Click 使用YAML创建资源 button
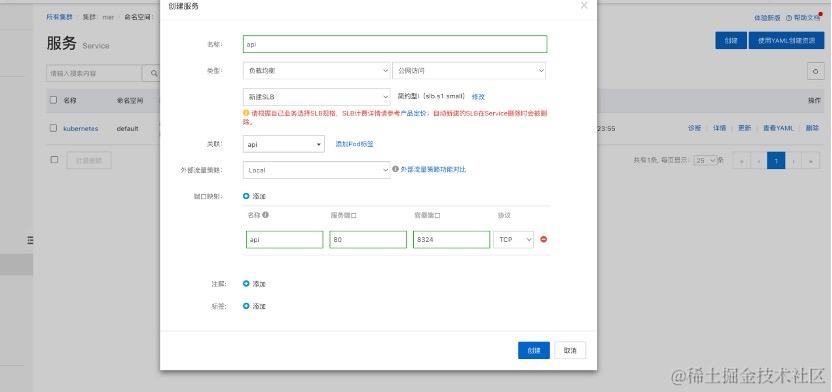This screenshot has width=832, height=392. click(x=786, y=40)
